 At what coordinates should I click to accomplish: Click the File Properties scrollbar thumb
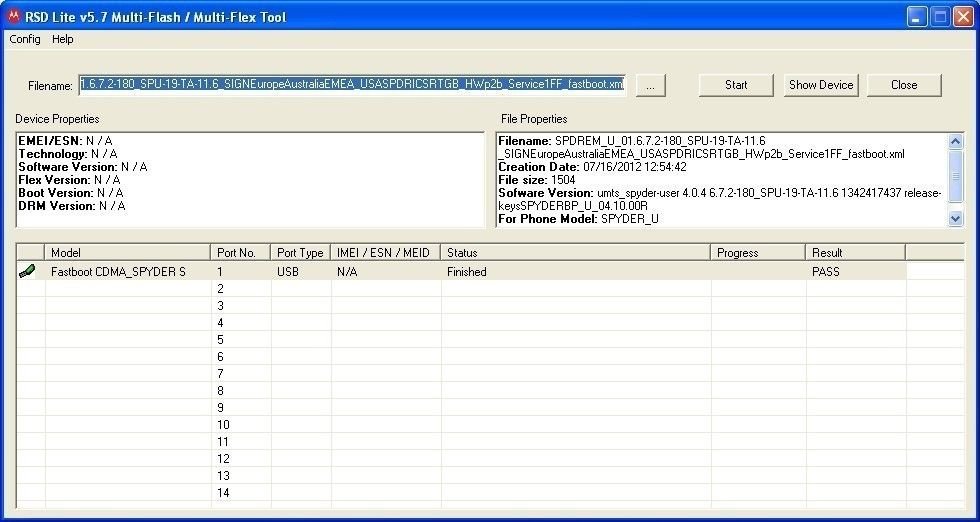point(956,176)
